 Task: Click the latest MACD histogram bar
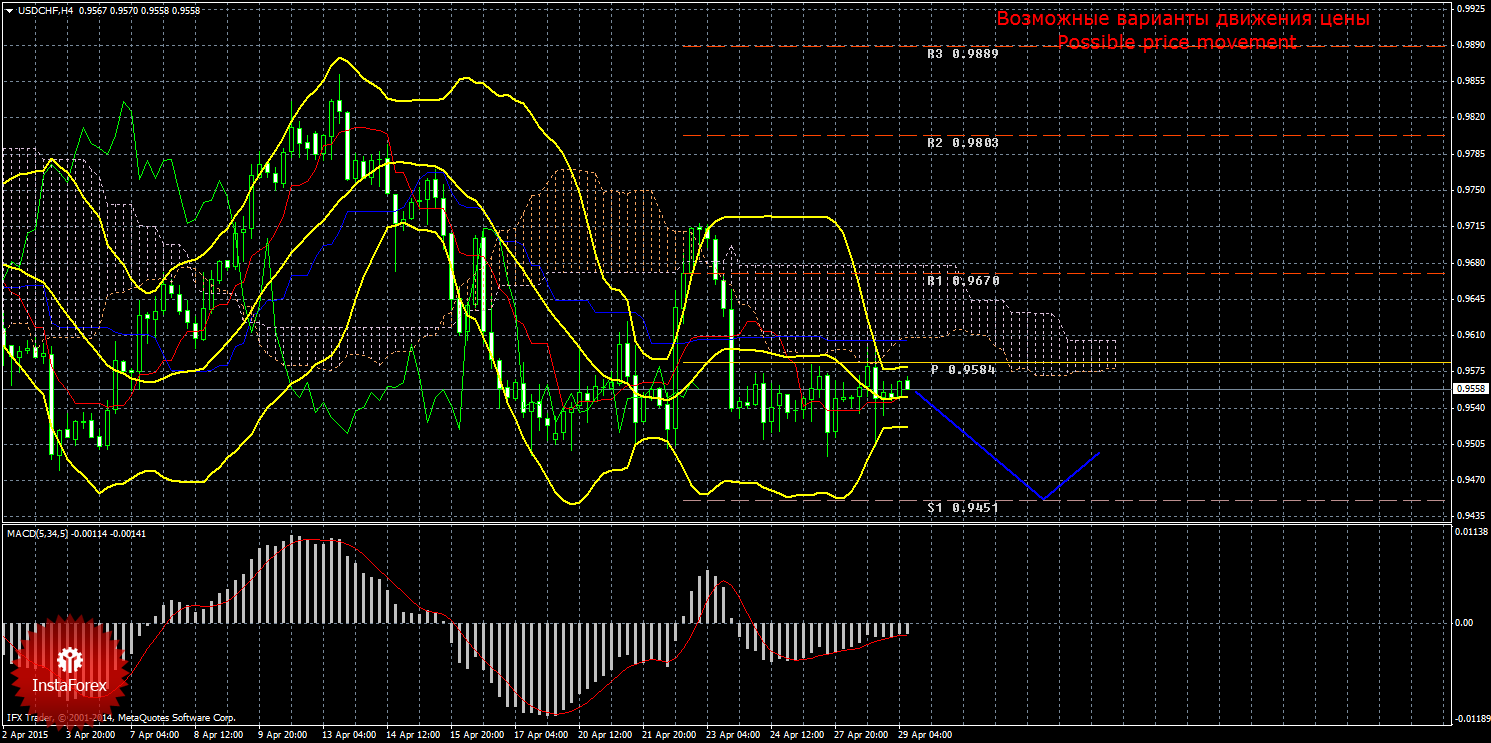tap(908, 629)
